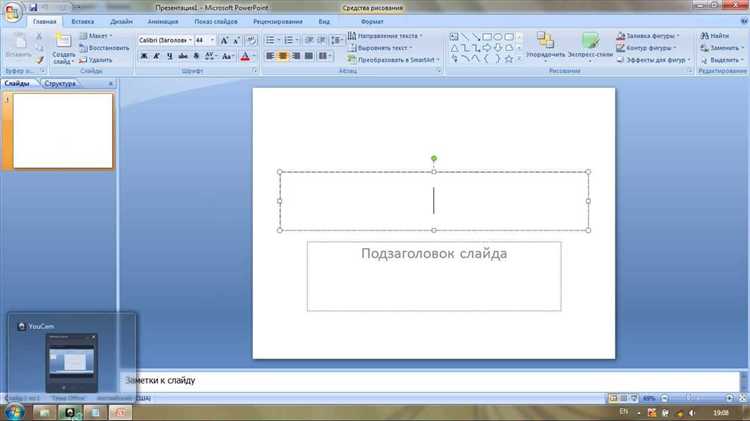Open the Структура pane tab

click(x=60, y=84)
